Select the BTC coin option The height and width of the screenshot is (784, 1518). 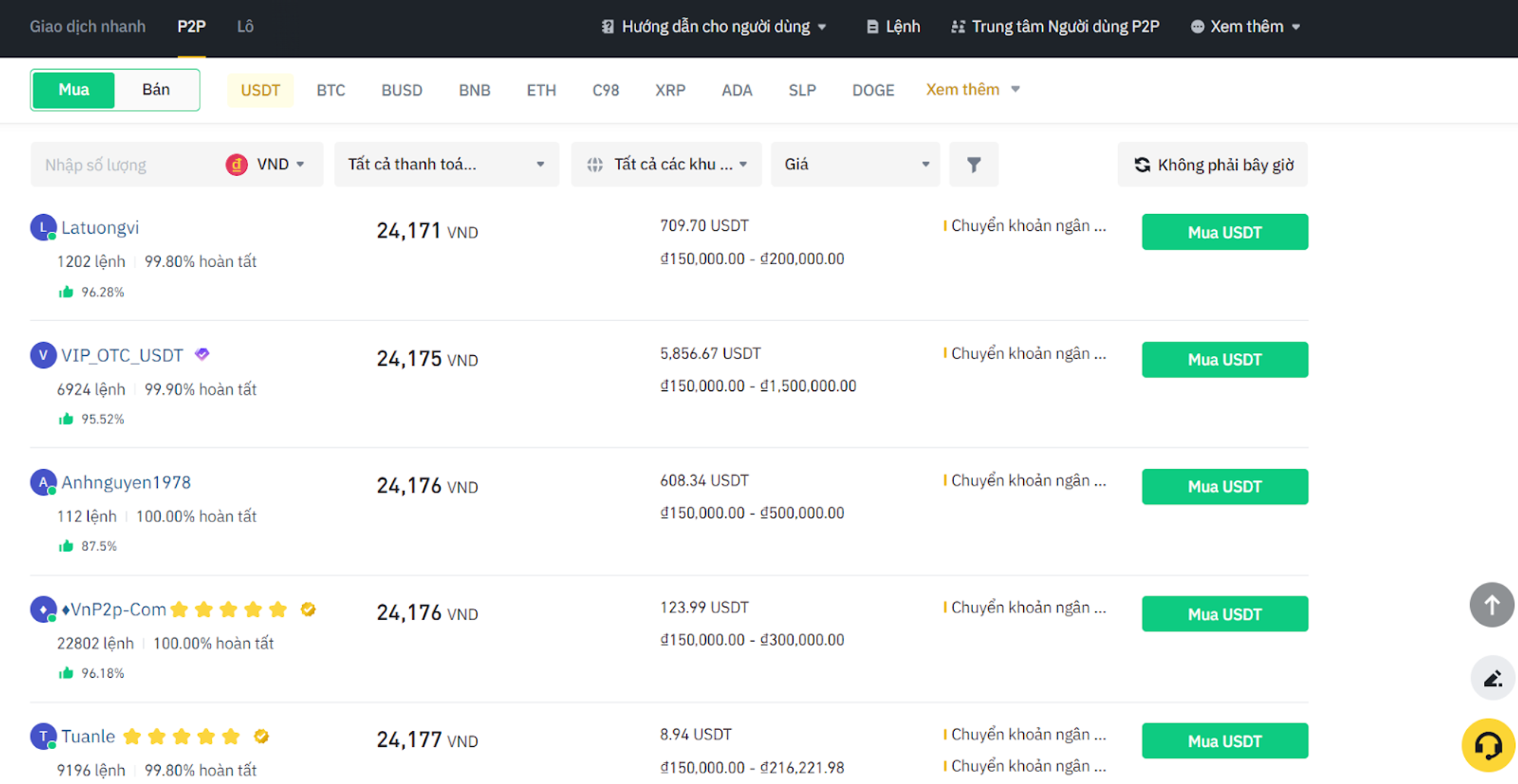pyautogui.click(x=331, y=90)
